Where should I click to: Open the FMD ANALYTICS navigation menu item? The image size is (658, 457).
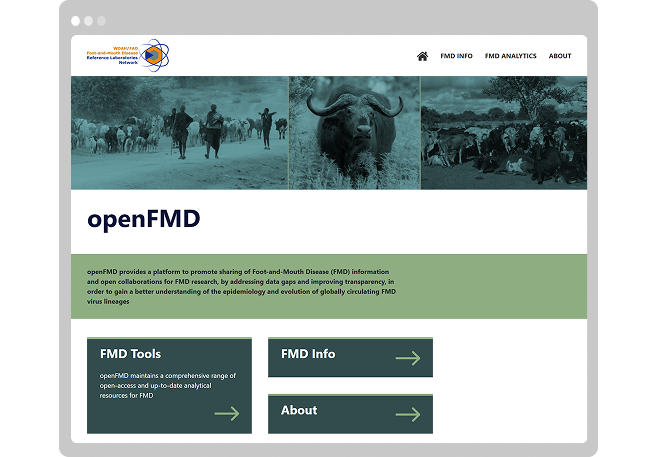[510, 56]
